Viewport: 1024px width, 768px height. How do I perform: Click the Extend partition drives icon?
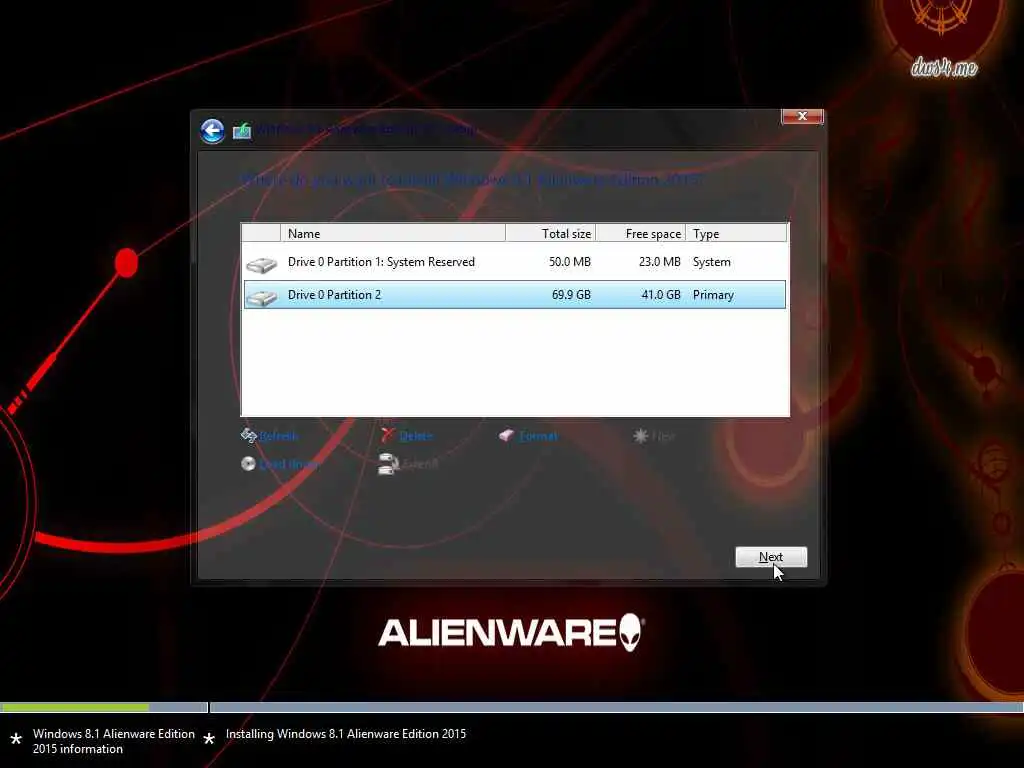(388, 464)
